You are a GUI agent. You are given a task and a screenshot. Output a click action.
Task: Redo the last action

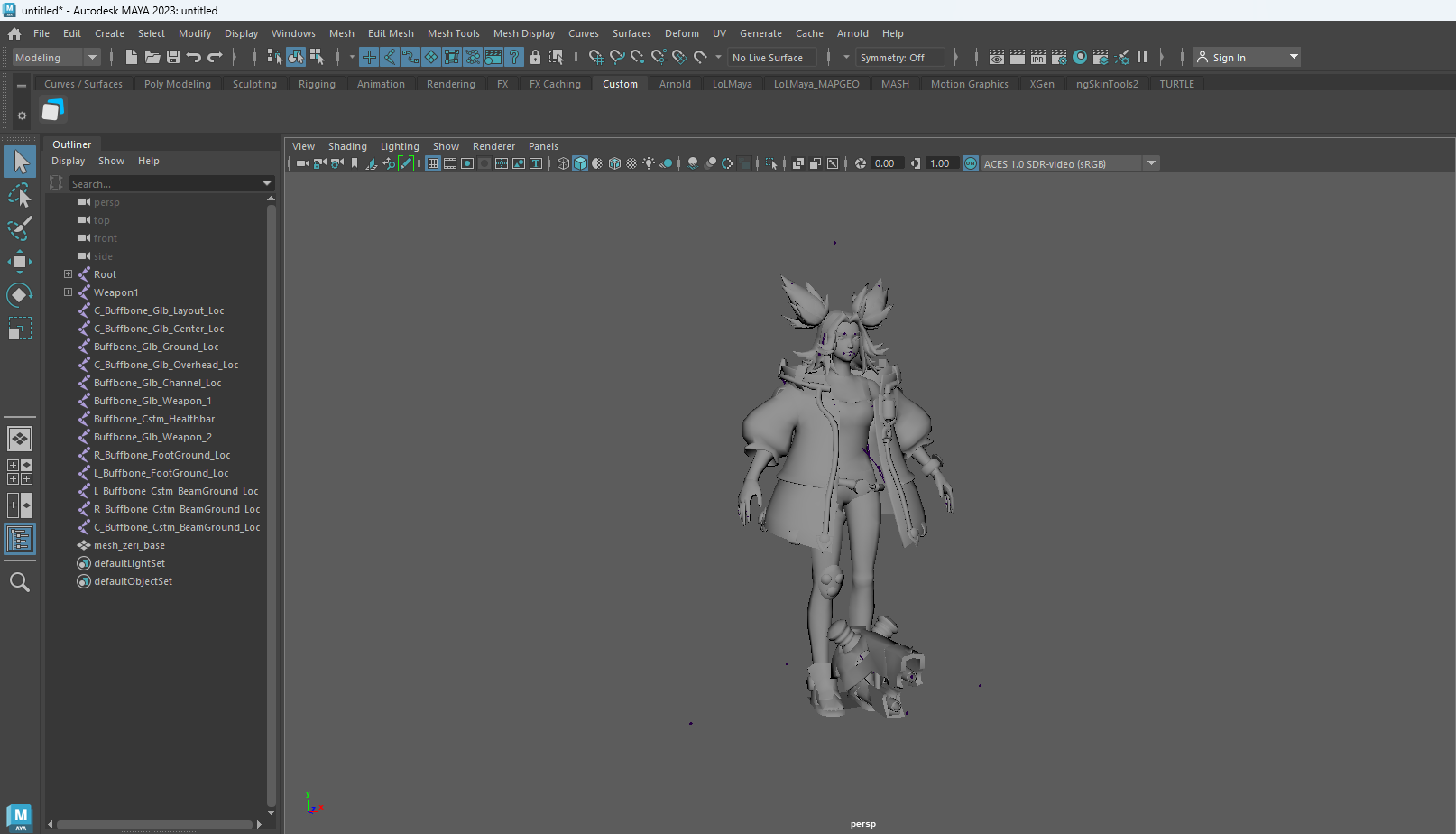pyautogui.click(x=215, y=57)
